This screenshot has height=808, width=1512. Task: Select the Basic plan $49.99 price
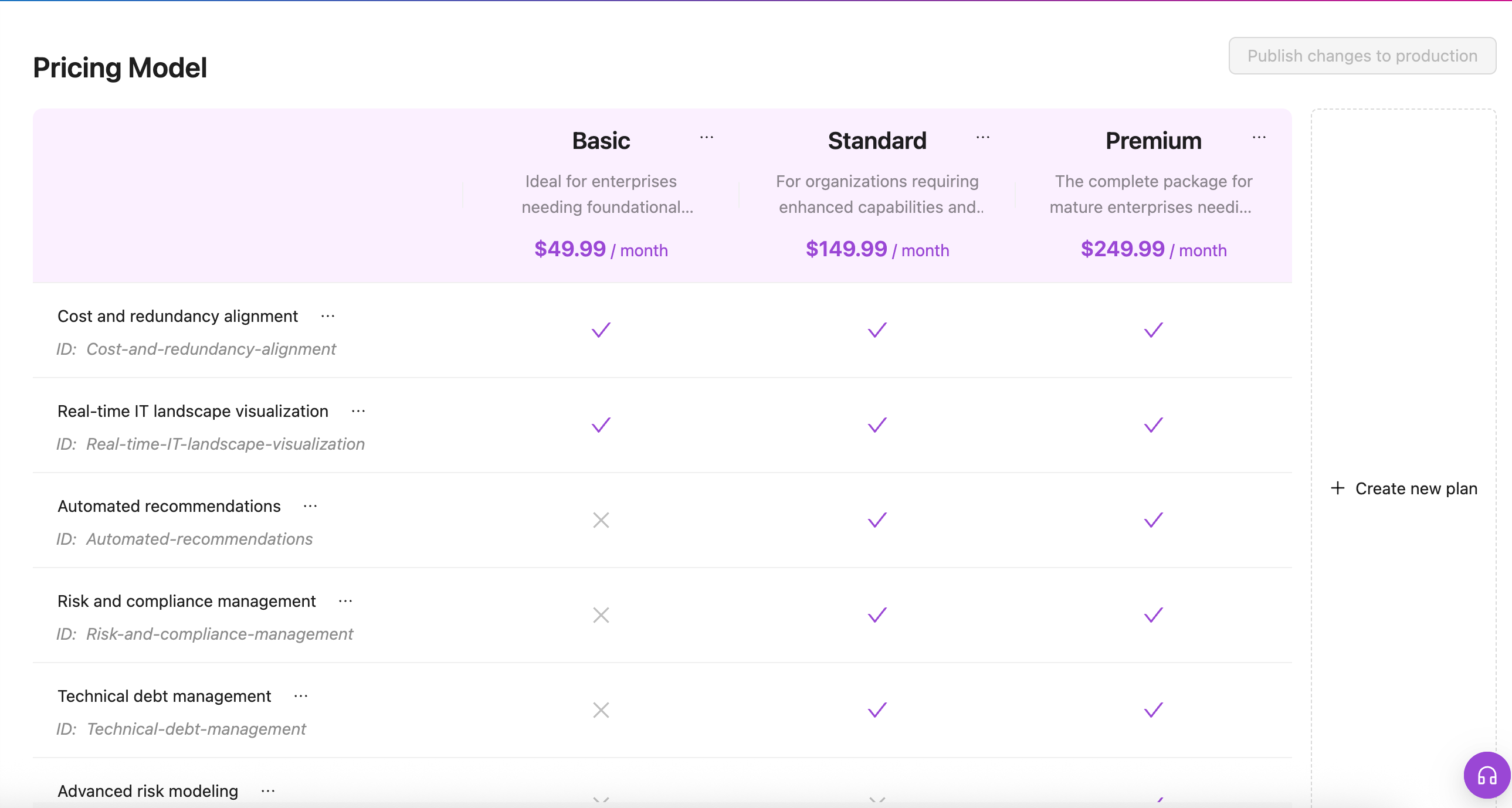[x=569, y=249]
